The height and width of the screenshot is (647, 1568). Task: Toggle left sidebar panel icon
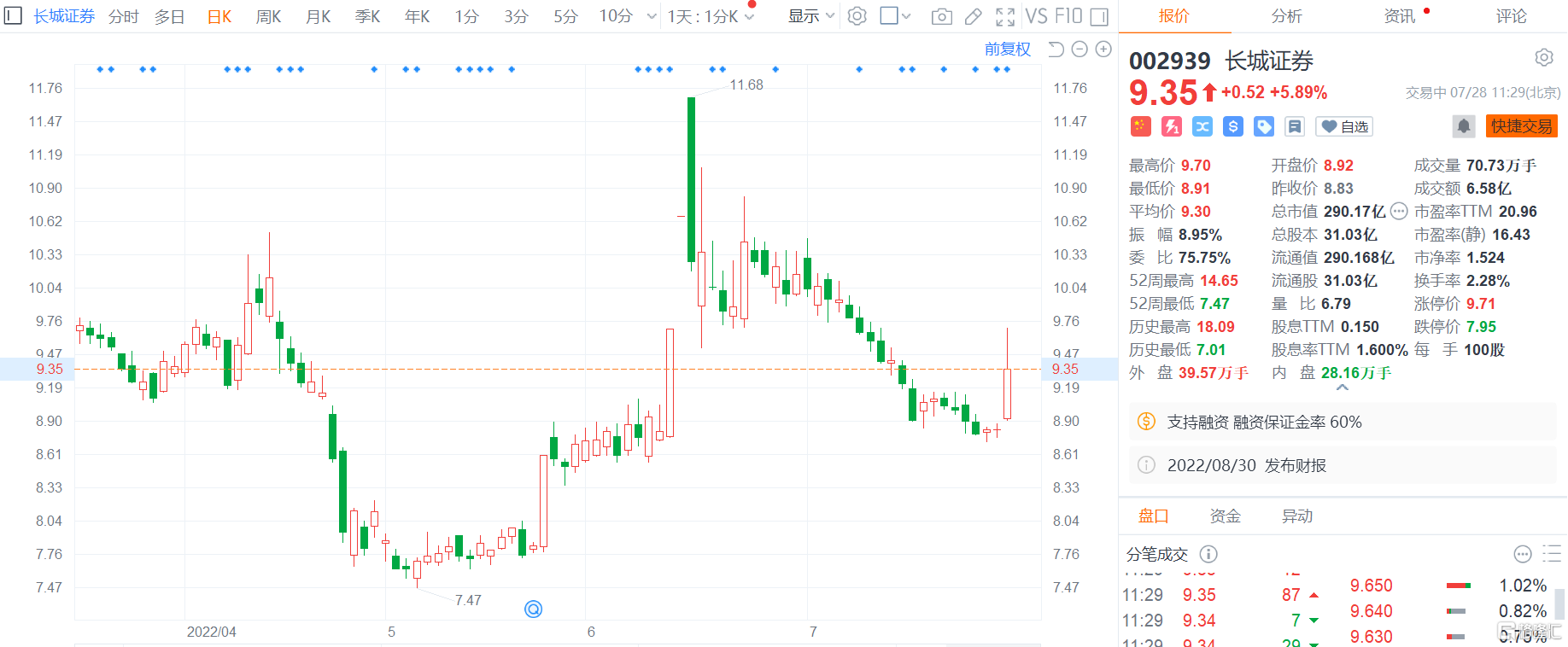[13, 16]
